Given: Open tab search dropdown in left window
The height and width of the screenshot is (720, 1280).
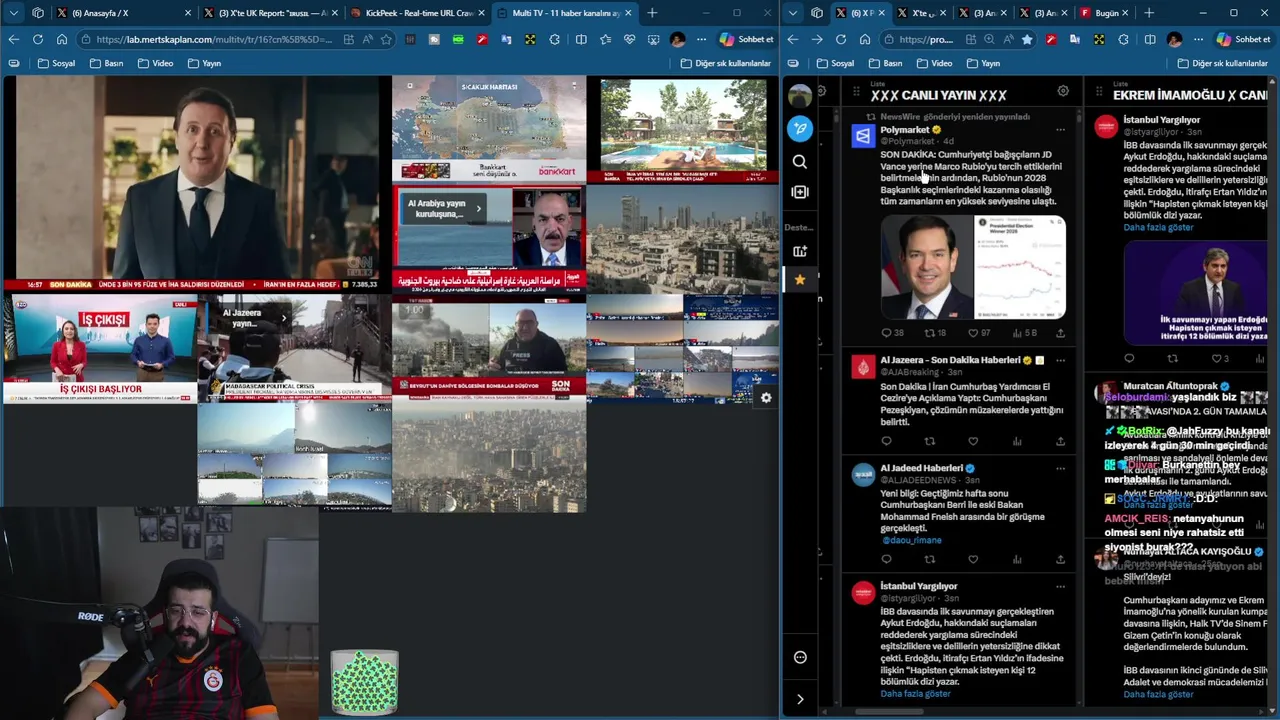Looking at the screenshot, I should [13, 13].
